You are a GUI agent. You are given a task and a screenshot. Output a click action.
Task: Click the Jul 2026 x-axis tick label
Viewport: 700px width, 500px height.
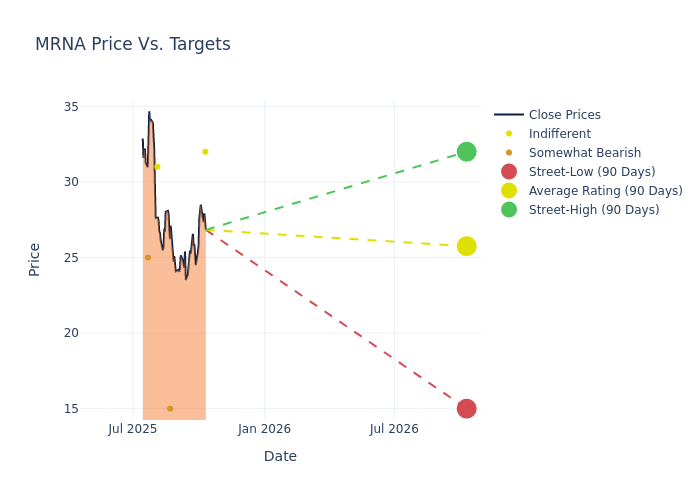[x=394, y=429]
